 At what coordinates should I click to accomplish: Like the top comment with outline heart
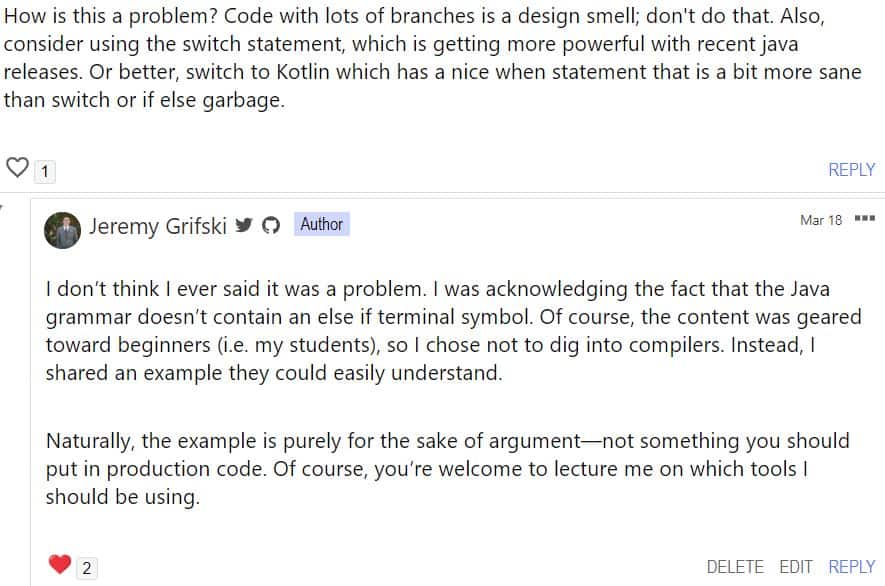coord(17,168)
